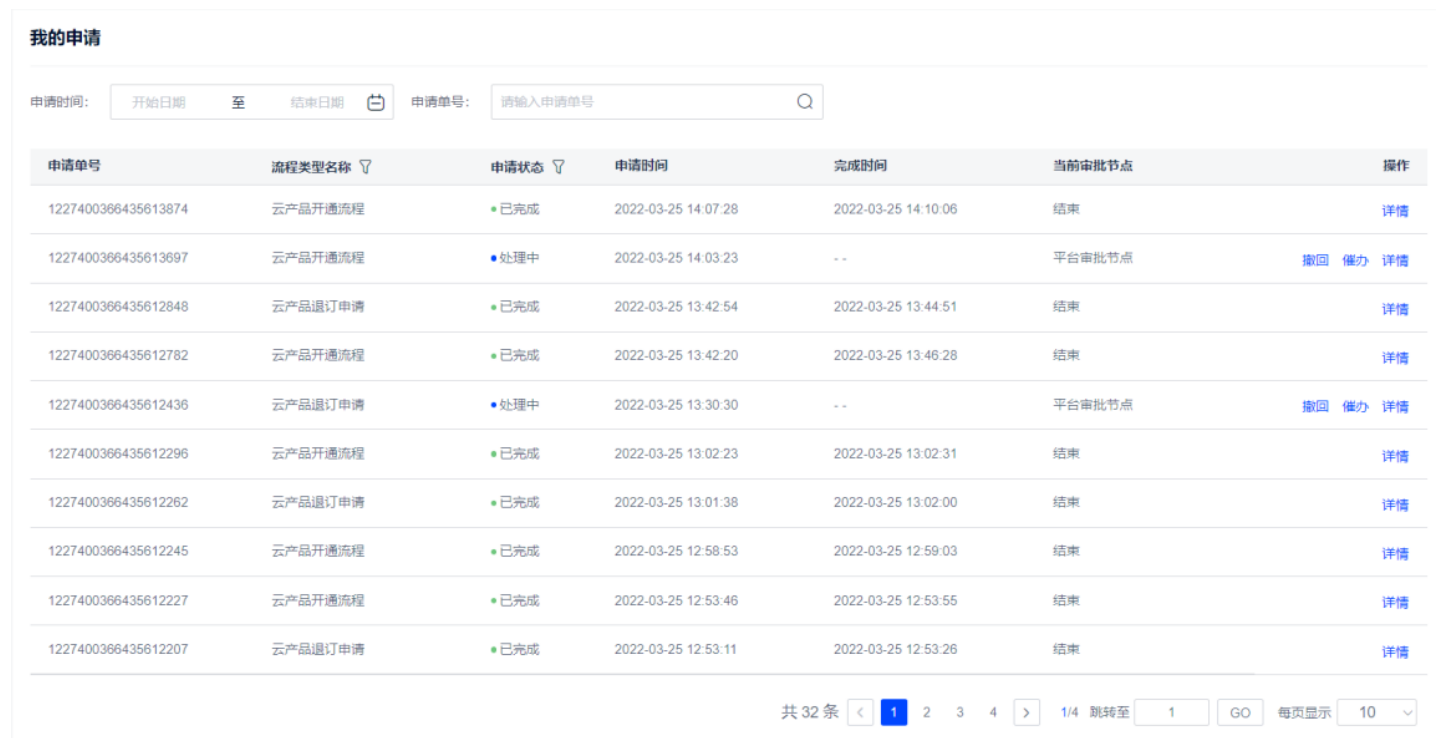This screenshot has height=738, width=1436.
Task: Click the 申请单号 column header
Action: pos(74,166)
